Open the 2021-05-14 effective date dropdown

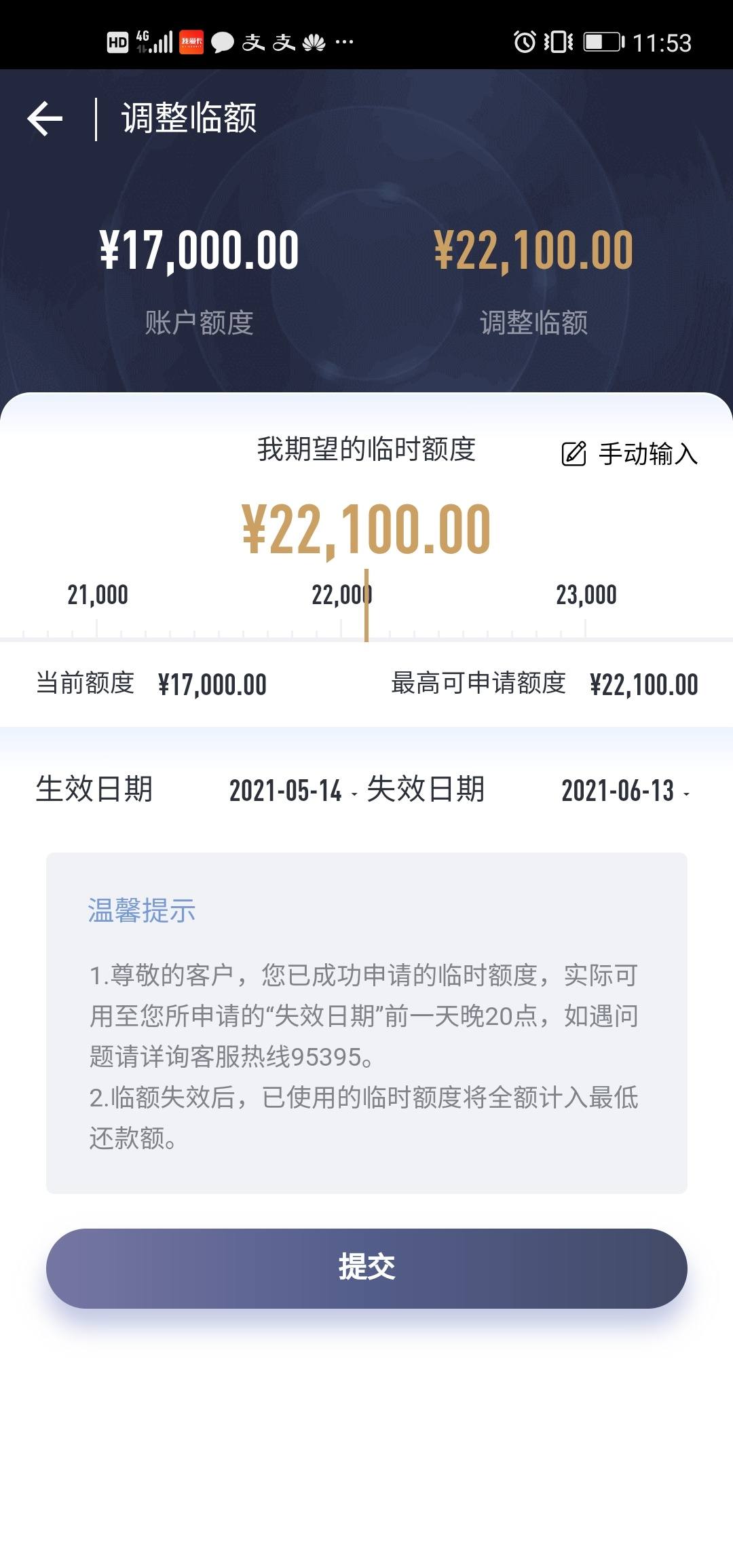pyautogui.click(x=293, y=791)
